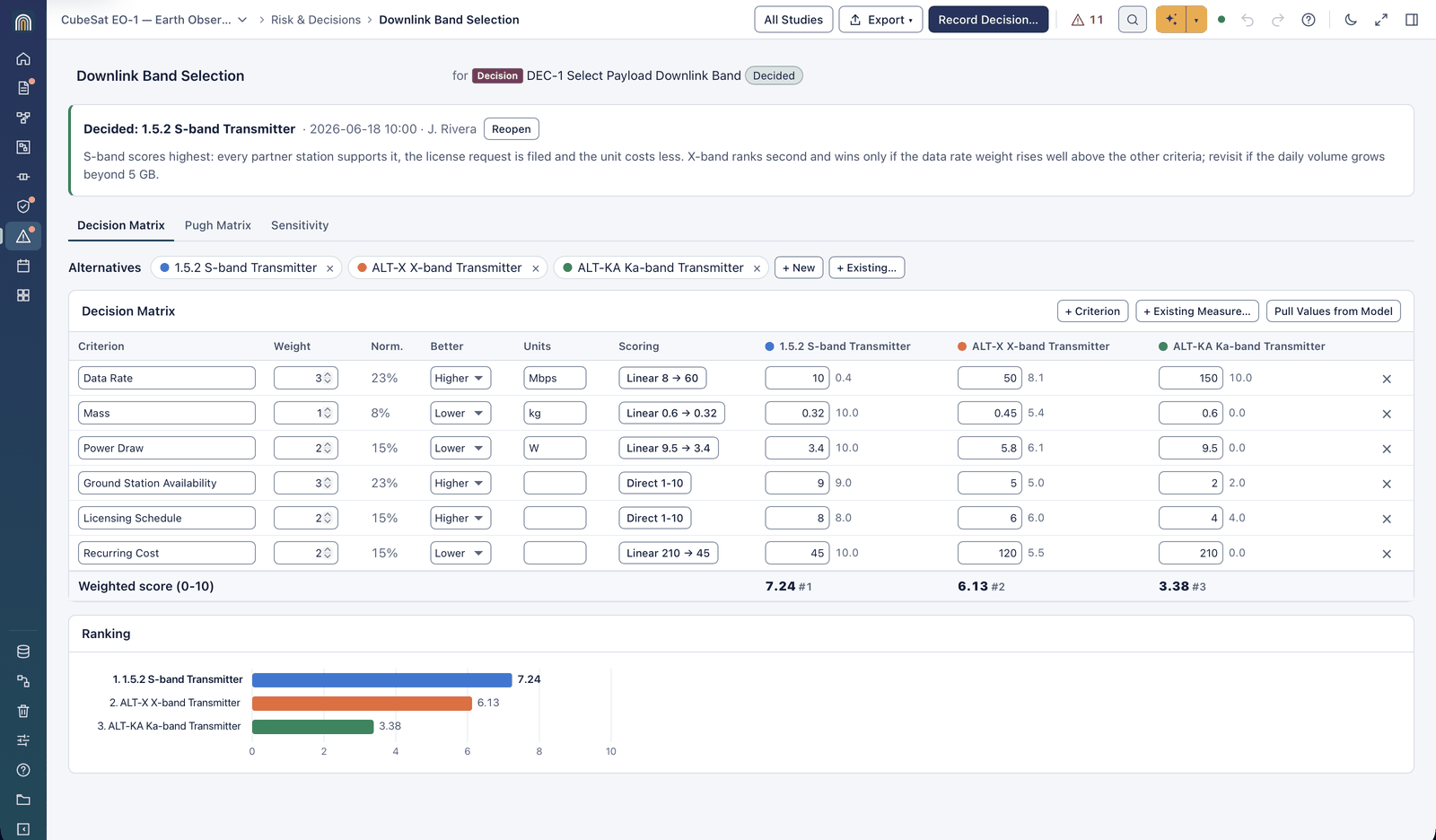Open the shield verification icon in sidebar
1436x840 pixels.
23,206
